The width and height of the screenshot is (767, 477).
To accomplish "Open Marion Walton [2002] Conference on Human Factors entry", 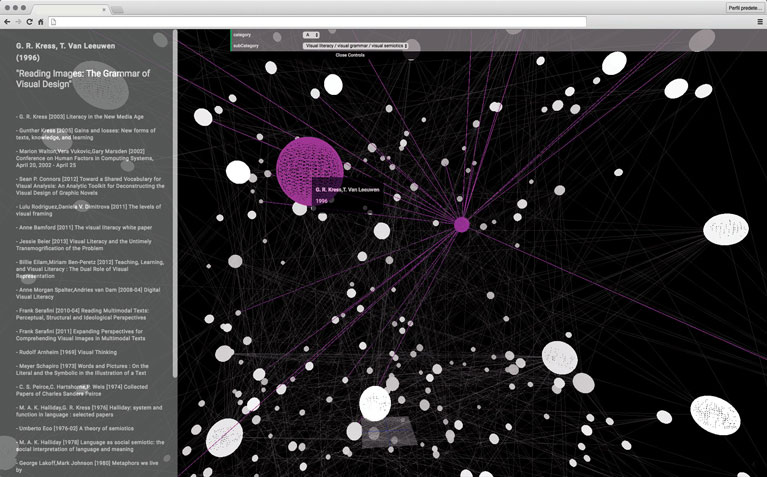I will [x=85, y=158].
